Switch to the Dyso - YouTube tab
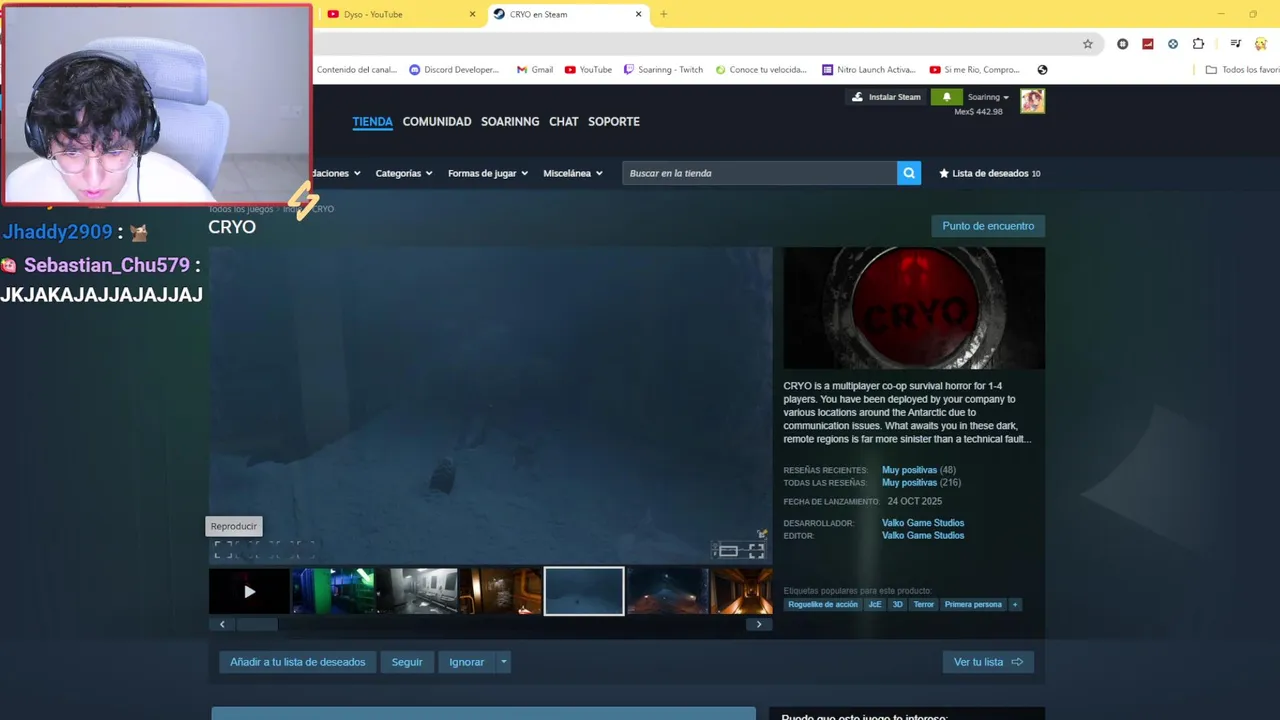The height and width of the screenshot is (720, 1280). pyautogui.click(x=400, y=14)
